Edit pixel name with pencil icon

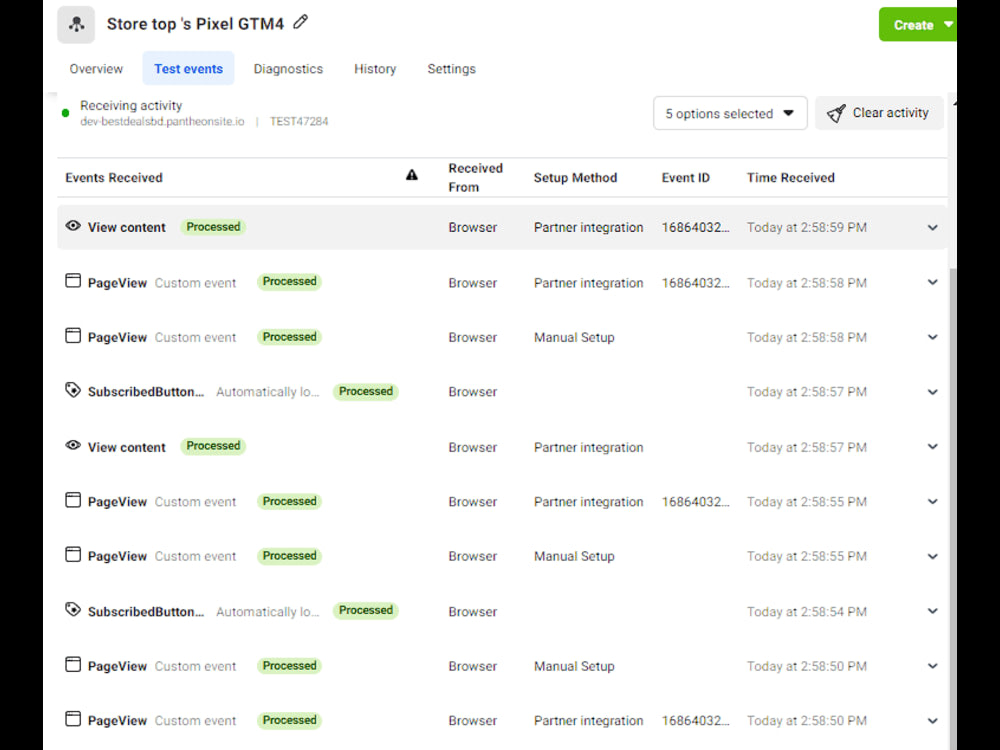pyautogui.click(x=300, y=22)
